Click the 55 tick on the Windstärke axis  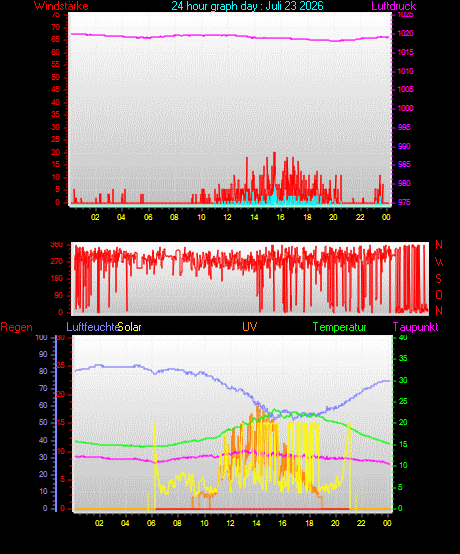56,64
